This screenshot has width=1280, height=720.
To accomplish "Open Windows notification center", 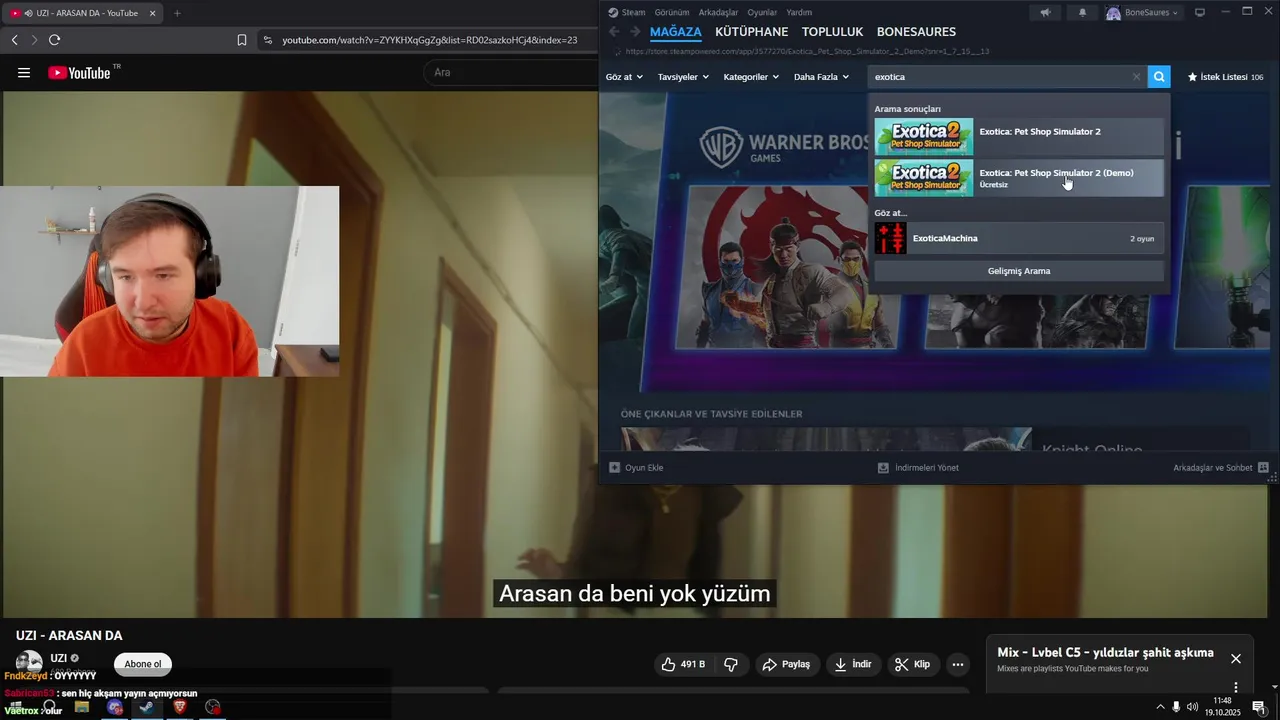I will pos(1259,707).
